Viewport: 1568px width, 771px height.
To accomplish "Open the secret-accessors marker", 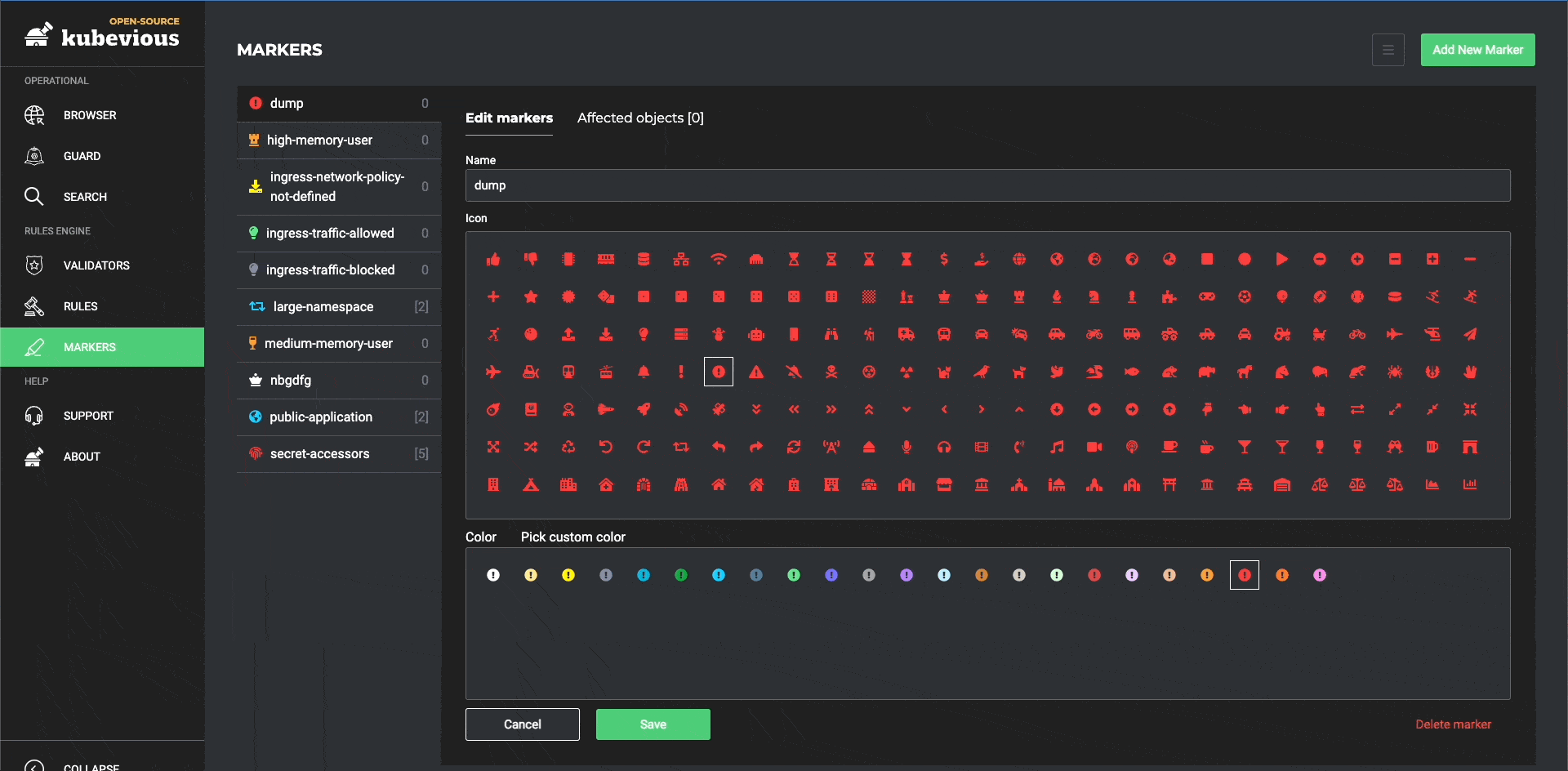I will tap(339, 454).
